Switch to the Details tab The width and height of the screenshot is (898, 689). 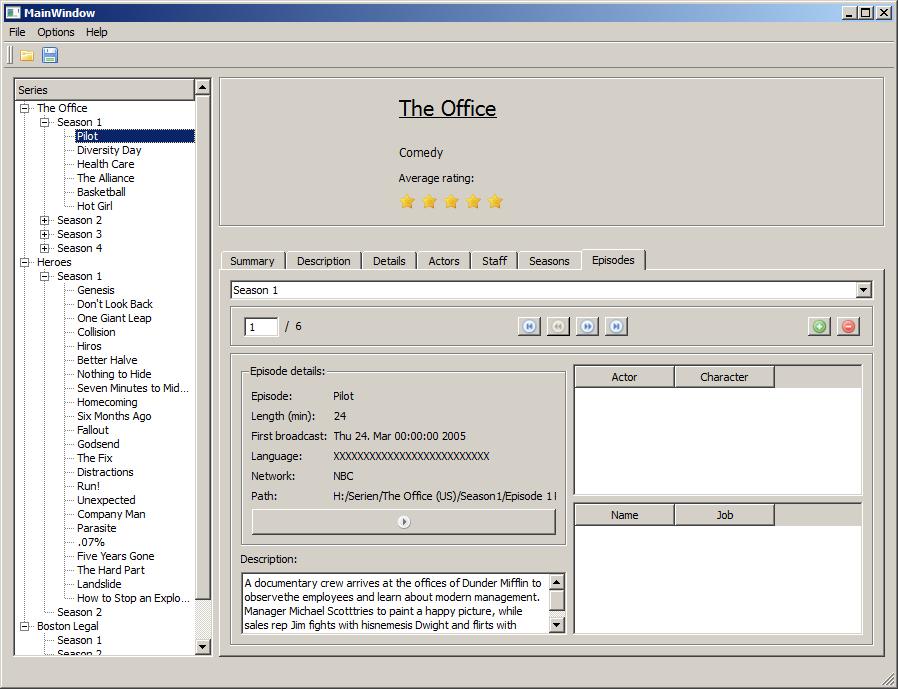pyautogui.click(x=389, y=261)
